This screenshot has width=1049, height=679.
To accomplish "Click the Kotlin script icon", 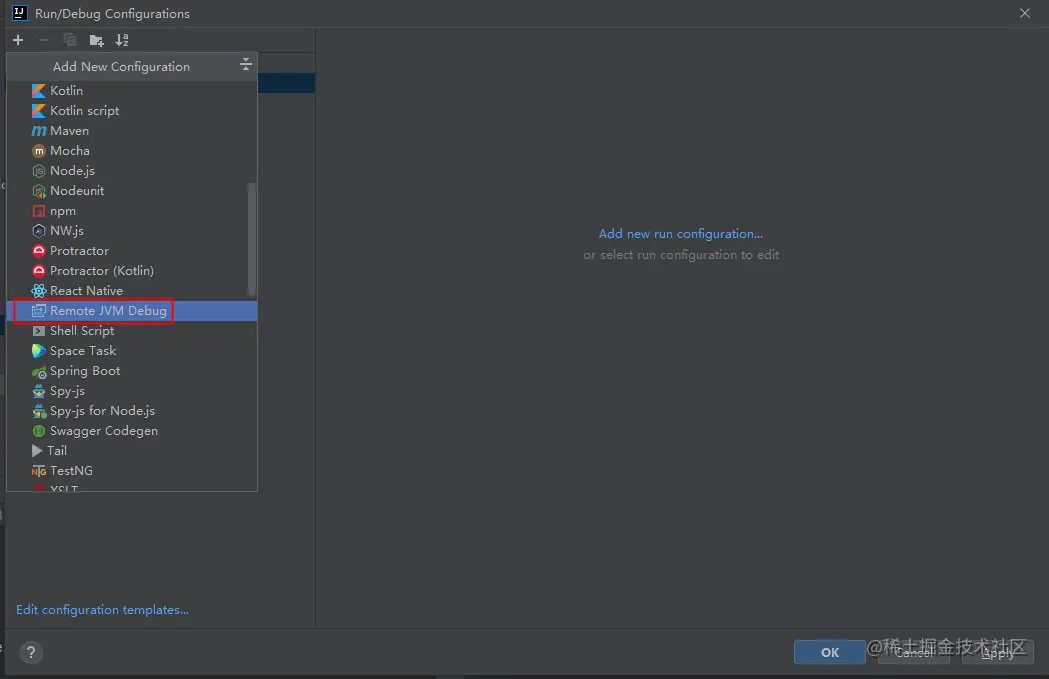I will (39, 110).
